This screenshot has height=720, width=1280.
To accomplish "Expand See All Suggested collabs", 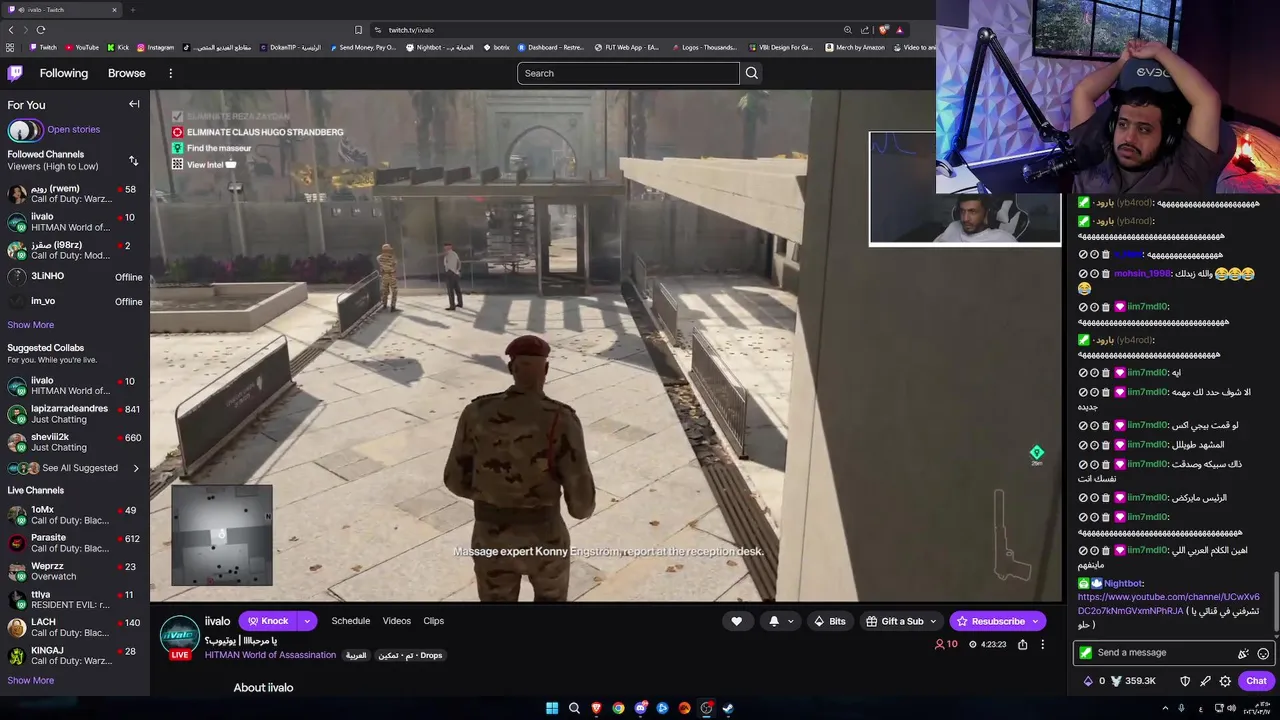I will click(75, 468).
